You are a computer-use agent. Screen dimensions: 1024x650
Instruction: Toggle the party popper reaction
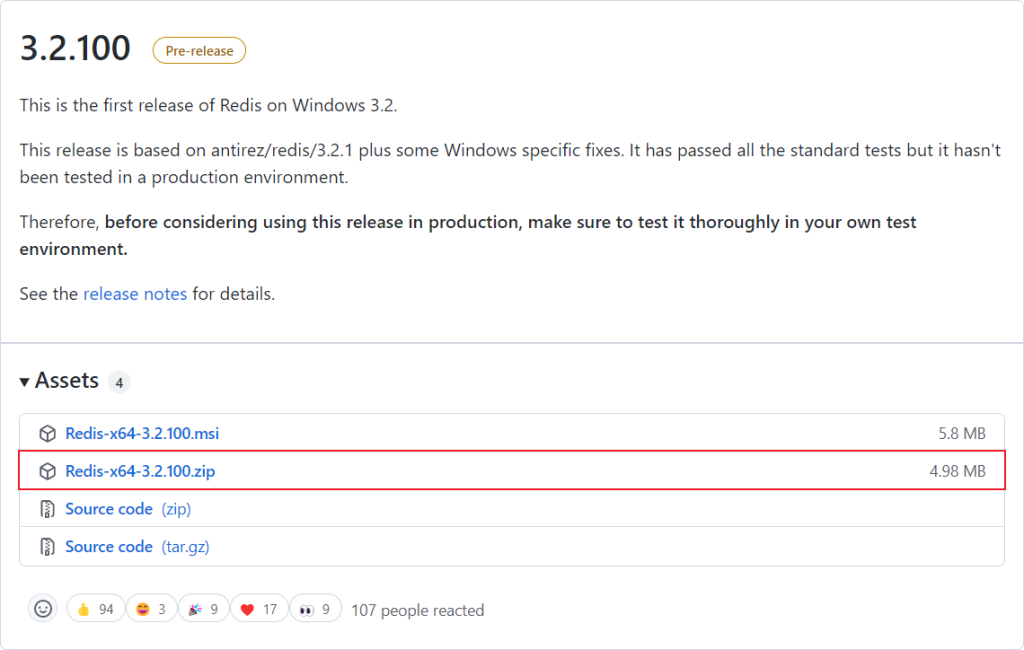click(204, 609)
